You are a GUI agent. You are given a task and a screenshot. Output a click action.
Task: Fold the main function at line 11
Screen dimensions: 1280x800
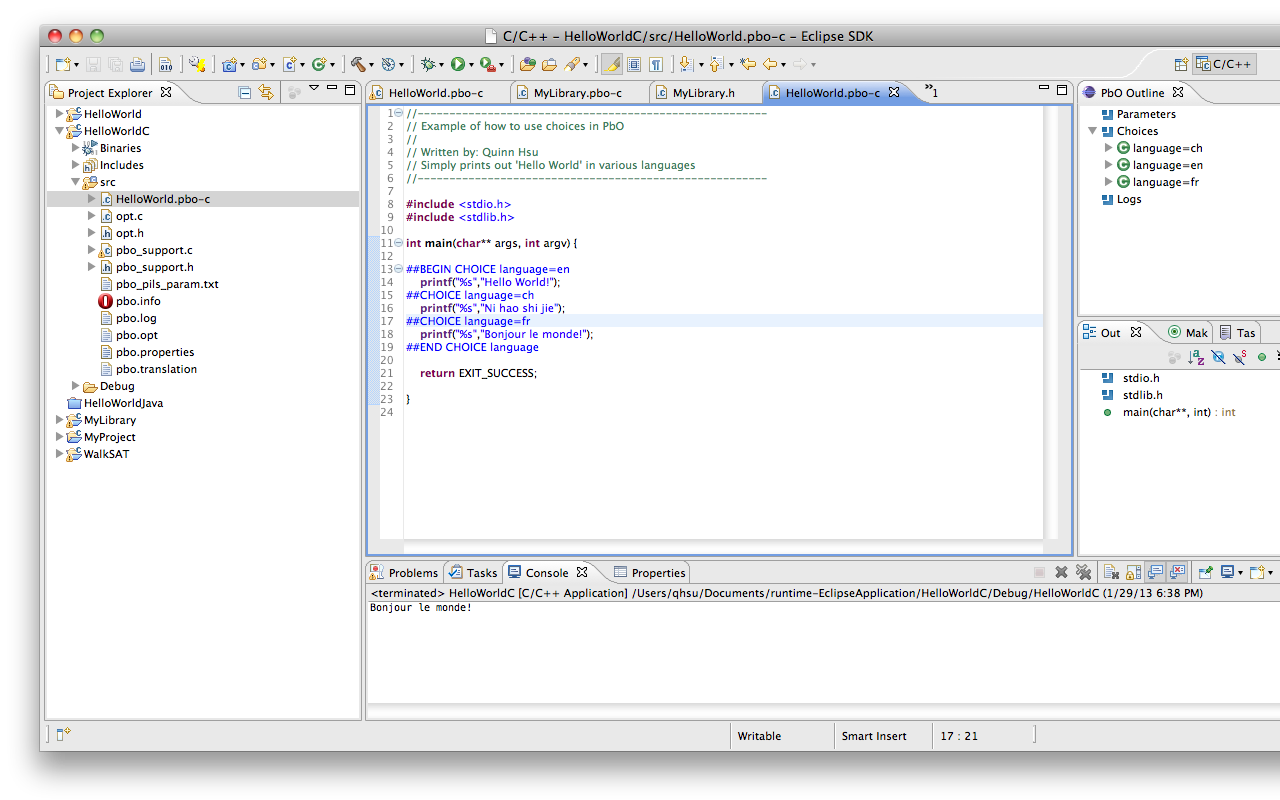(x=399, y=243)
